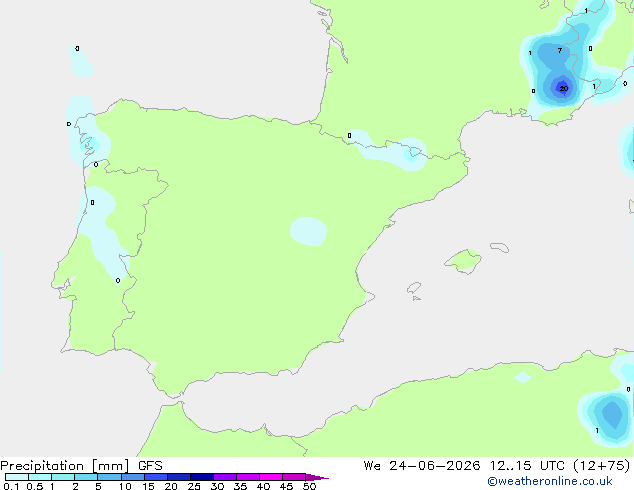The width and height of the screenshot is (634, 490).
Task: Click the 5–10 mm legend color swatch
Action: pos(109,477)
